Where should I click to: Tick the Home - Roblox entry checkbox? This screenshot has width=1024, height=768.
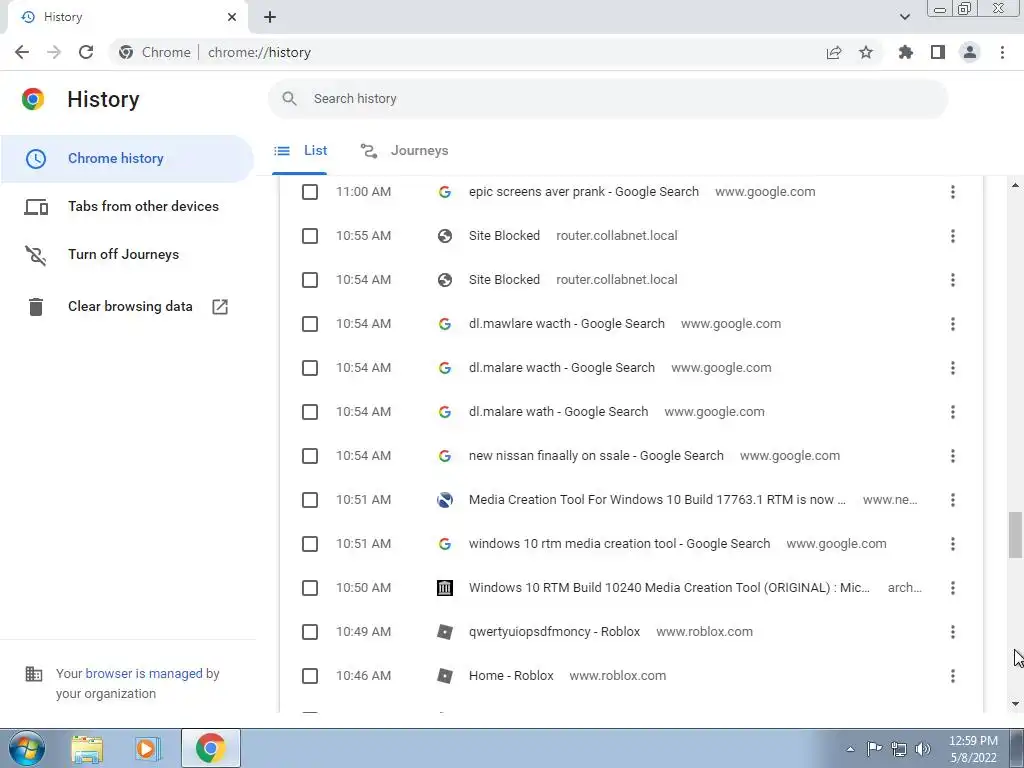pos(310,676)
